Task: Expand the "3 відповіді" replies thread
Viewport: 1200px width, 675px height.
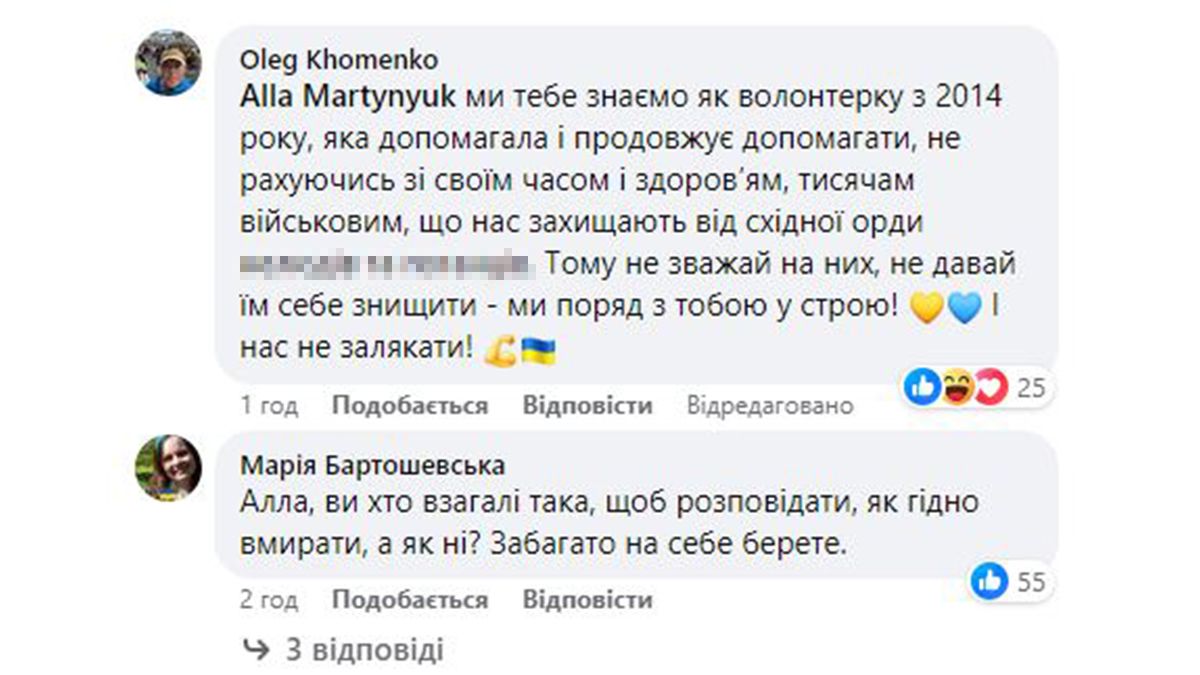Action: pos(364,650)
